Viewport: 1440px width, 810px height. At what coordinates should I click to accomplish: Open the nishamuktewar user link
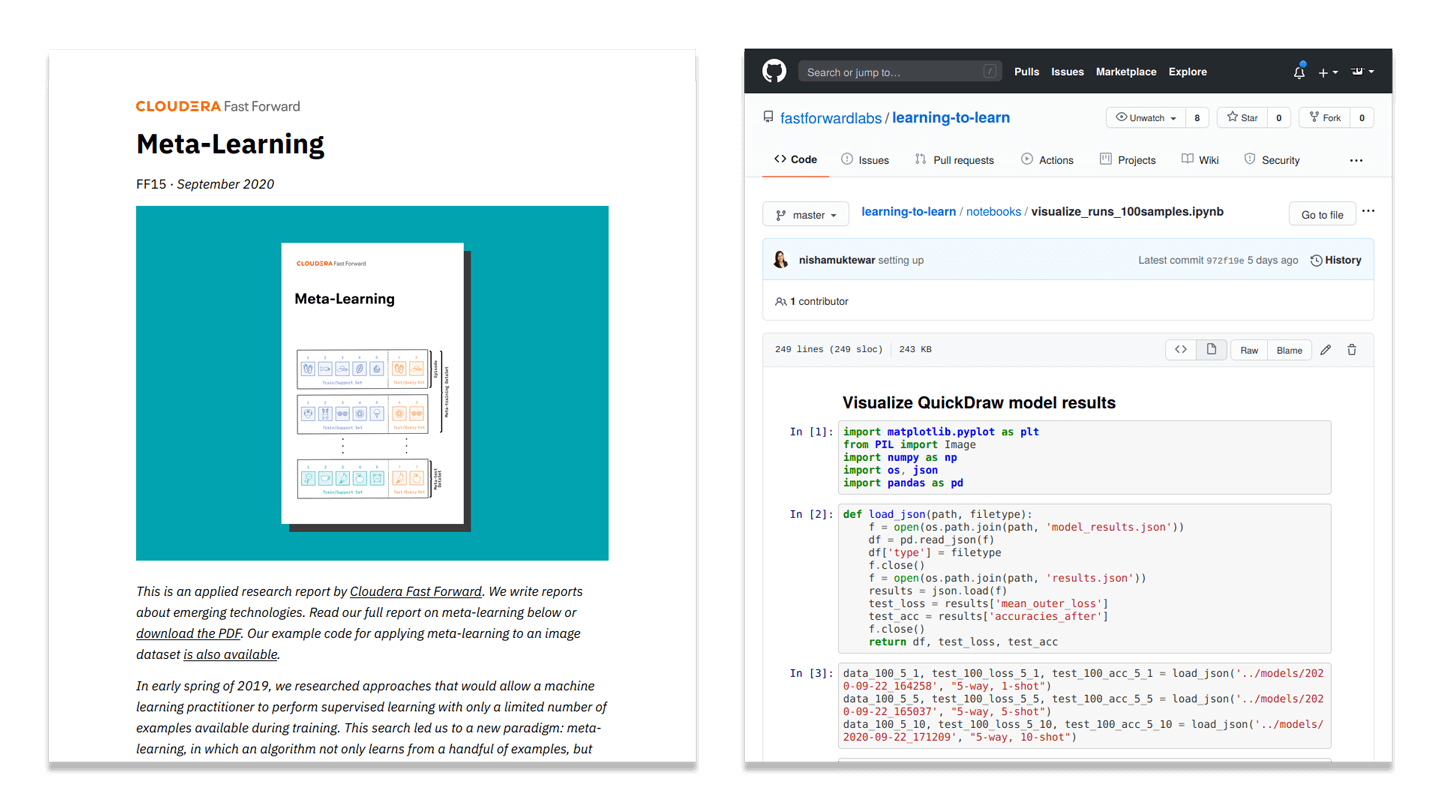coord(837,260)
